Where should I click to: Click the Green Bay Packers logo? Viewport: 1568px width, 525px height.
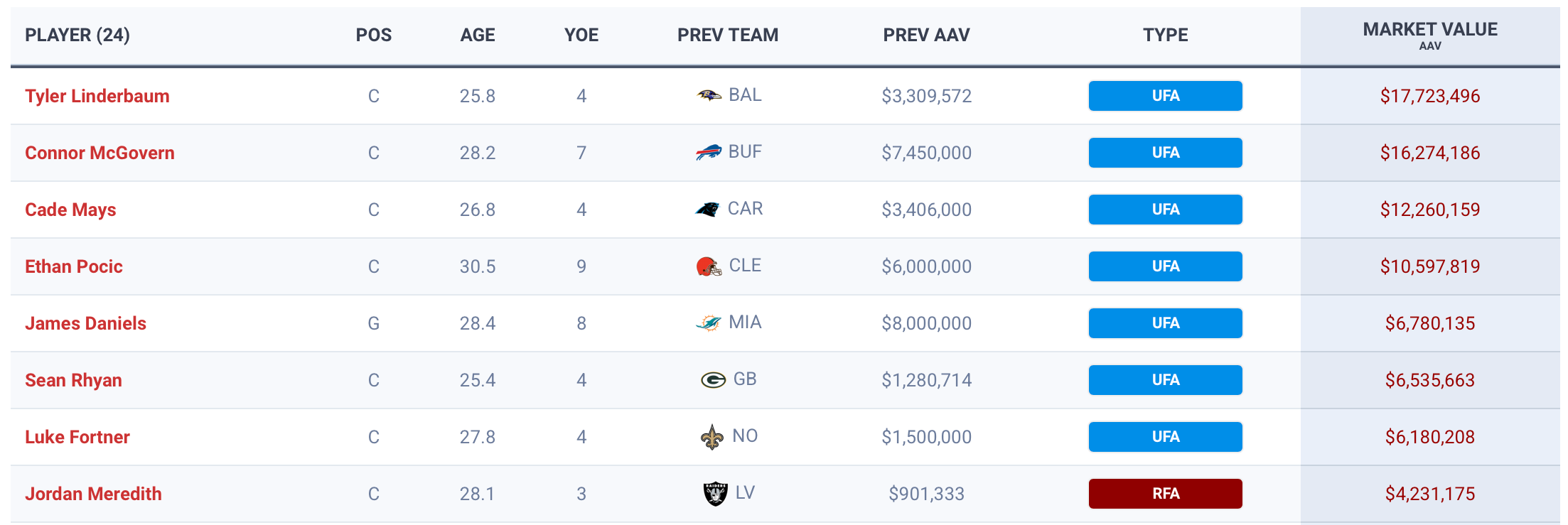point(713,380)
